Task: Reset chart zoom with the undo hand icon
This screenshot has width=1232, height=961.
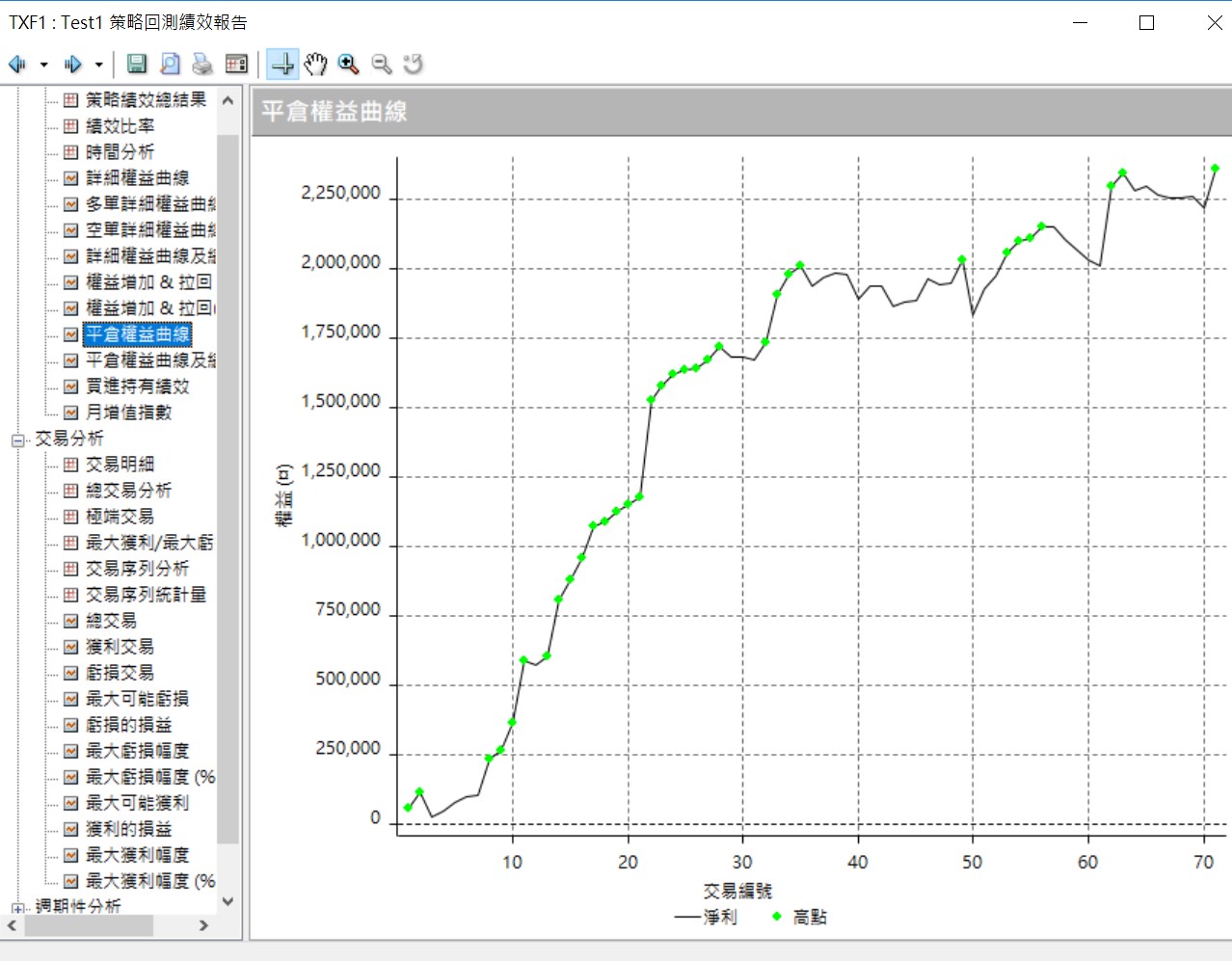Action: click(414, 64)
